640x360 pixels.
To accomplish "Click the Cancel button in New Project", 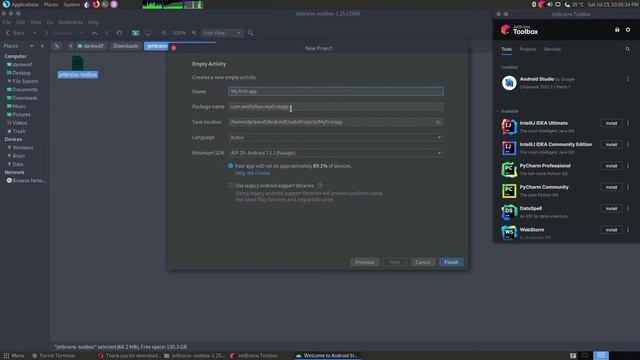I will 423,262.
